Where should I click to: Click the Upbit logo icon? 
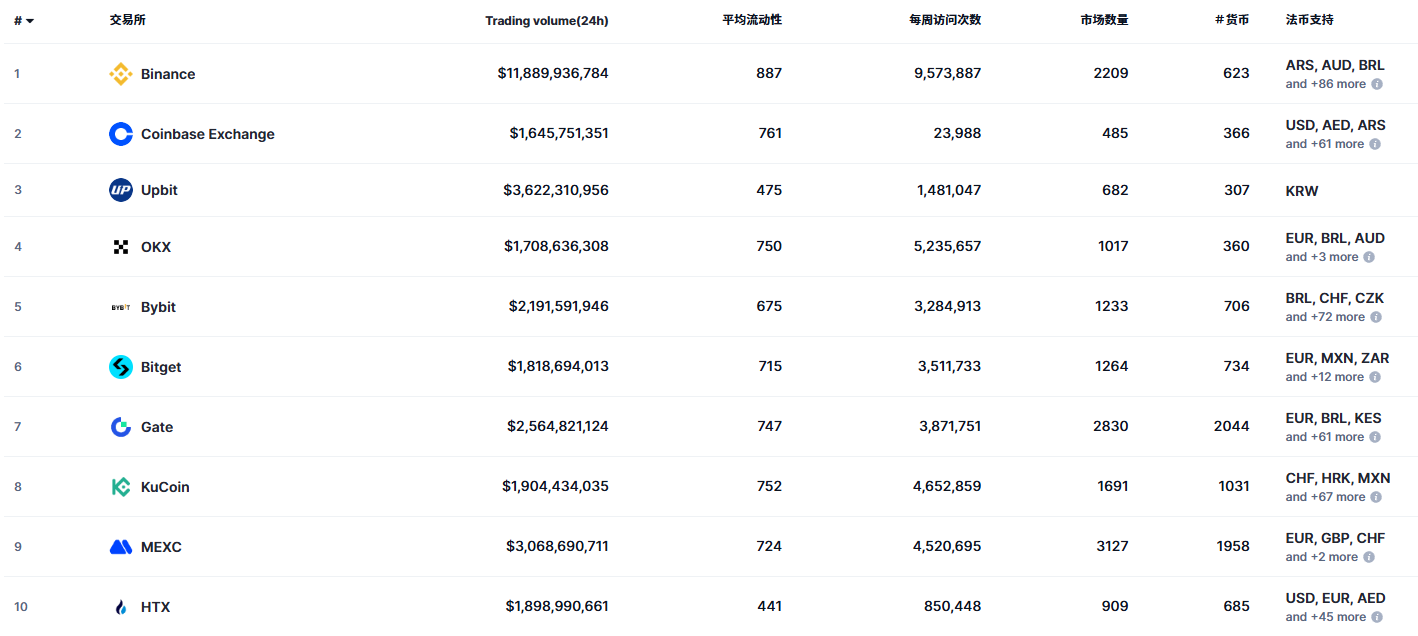point(120,190)
